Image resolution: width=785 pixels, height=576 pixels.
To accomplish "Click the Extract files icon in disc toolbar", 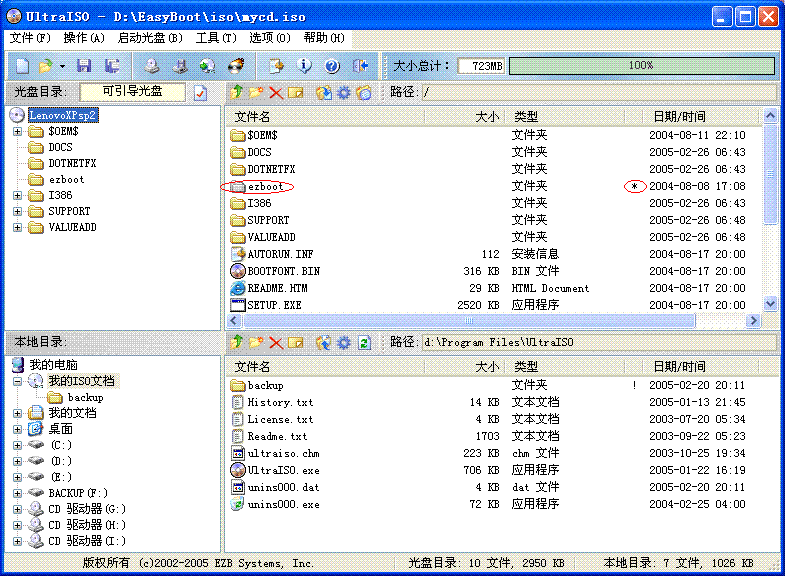I will tap(324, 93).
